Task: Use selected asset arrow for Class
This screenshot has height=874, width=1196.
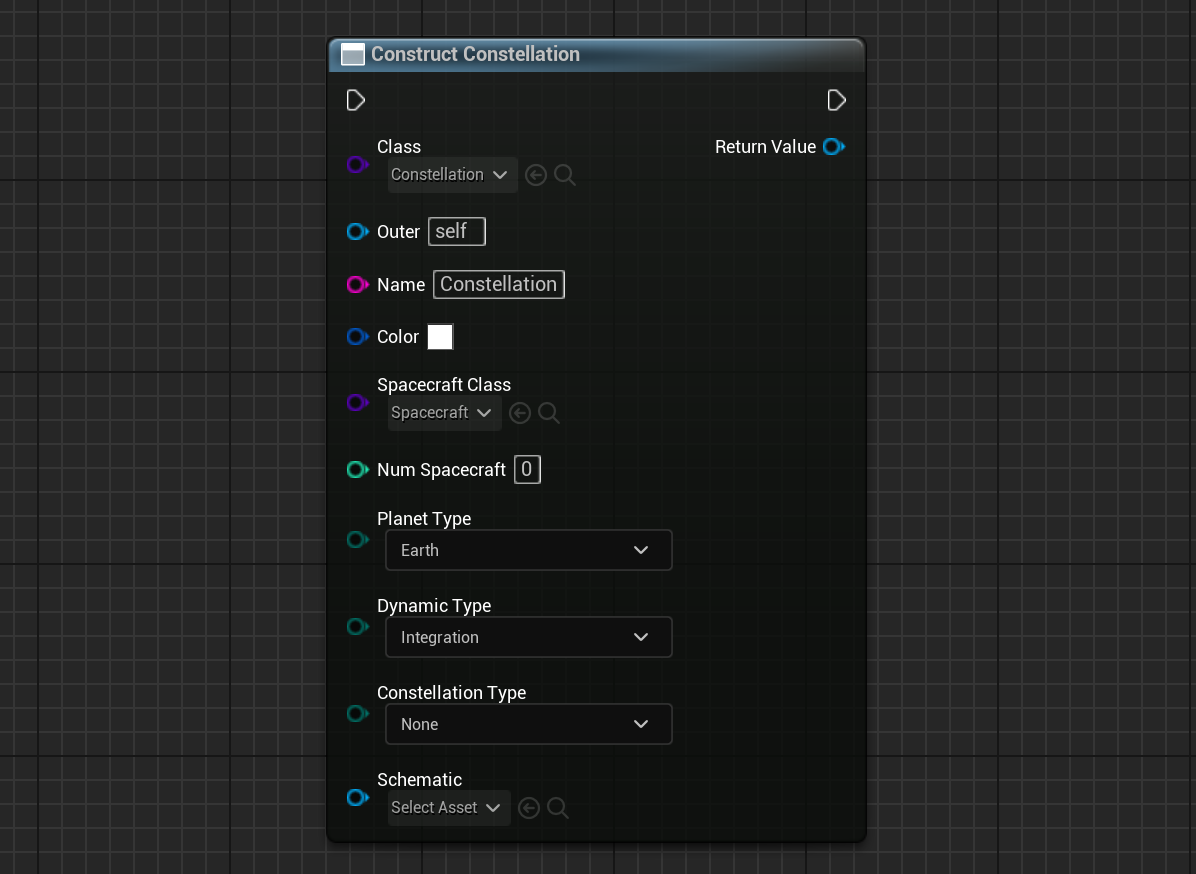Action: coord(536,175)
